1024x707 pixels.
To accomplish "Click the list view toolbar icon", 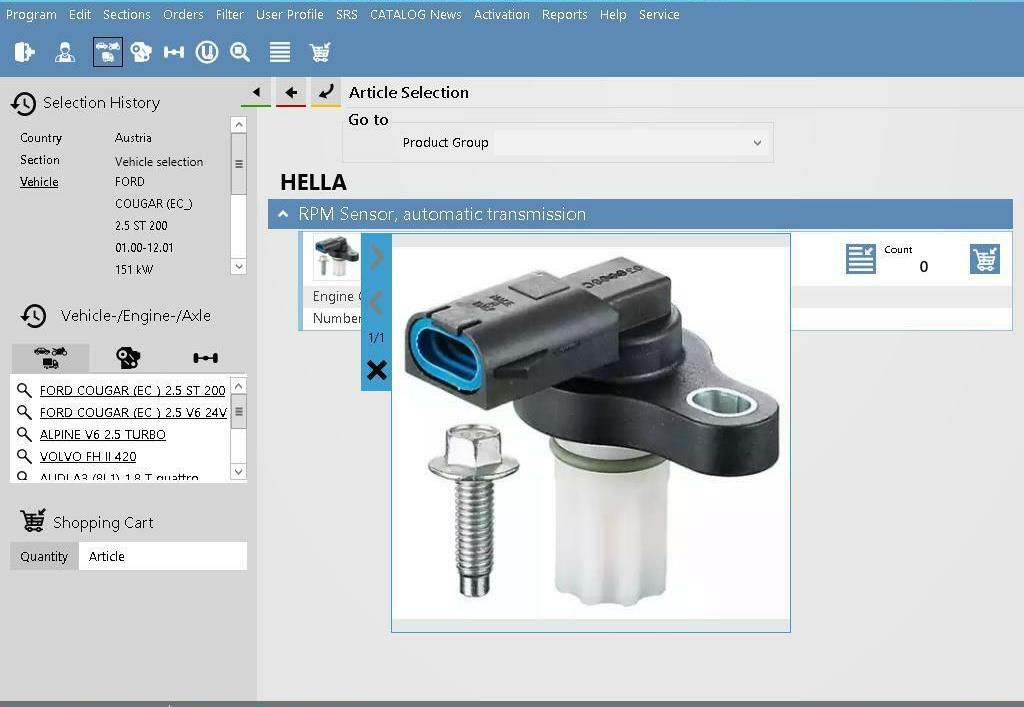I will pos(280,52).
